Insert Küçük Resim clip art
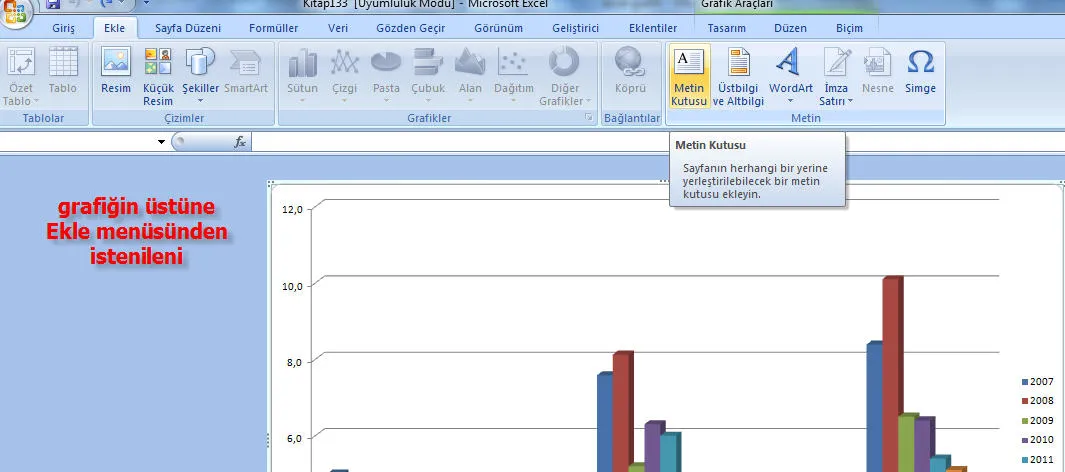 tap(158, 76)
